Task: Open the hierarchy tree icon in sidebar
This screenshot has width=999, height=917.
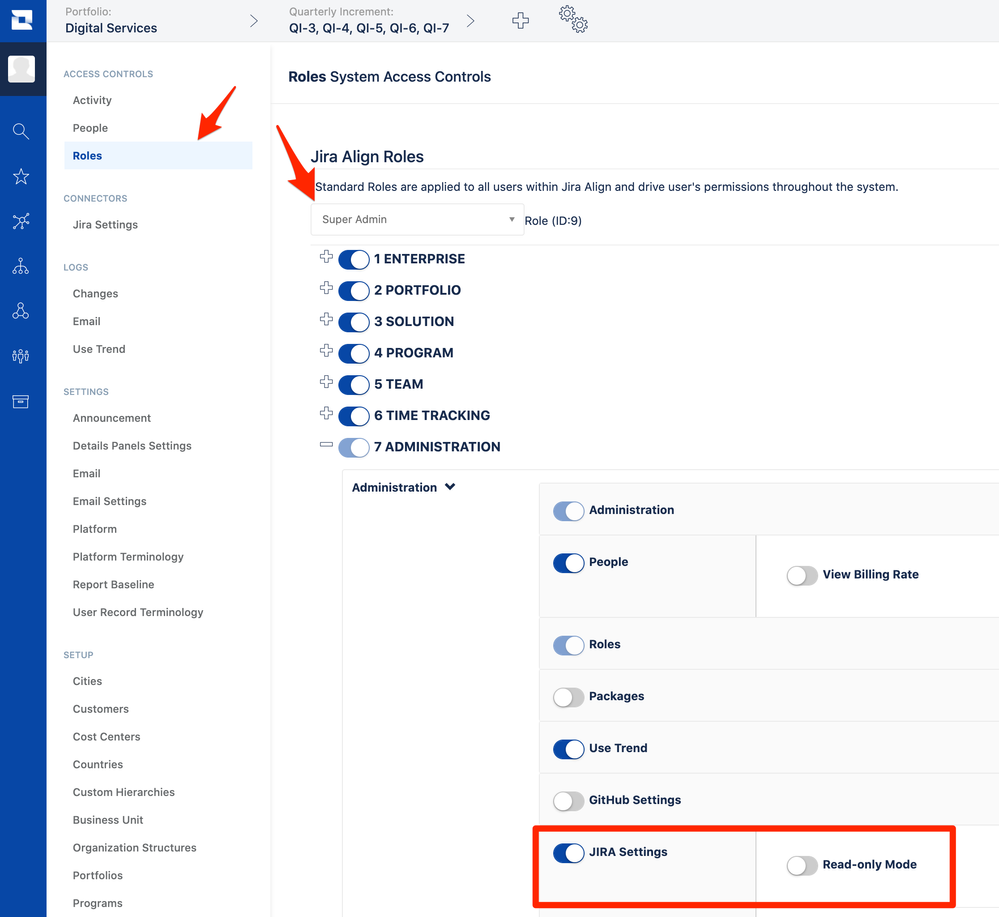Action: (21, 266)
